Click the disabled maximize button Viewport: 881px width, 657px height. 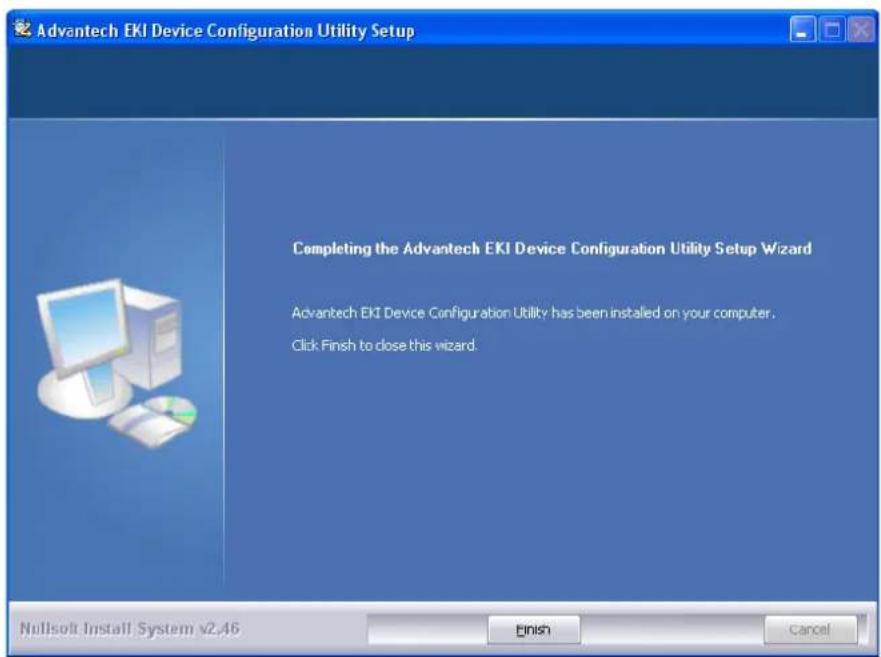point(832,30)
